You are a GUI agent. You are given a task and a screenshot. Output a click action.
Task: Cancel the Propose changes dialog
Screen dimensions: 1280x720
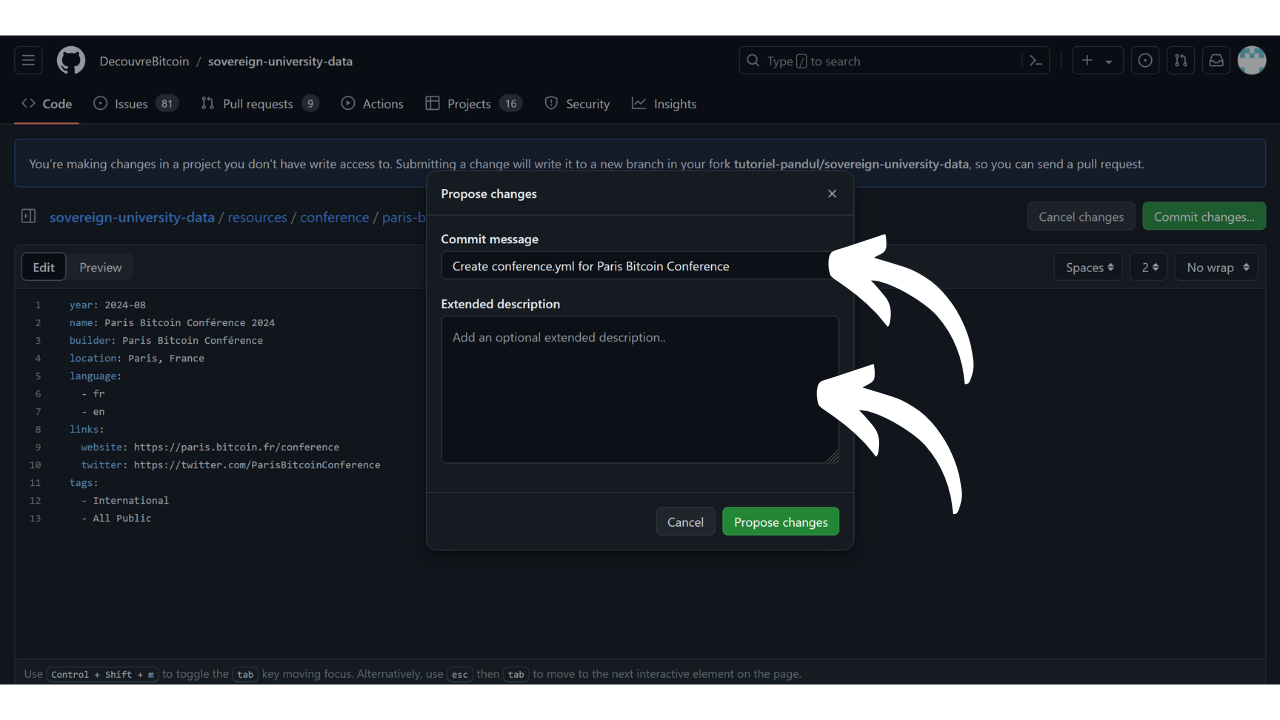pos(686,522)
